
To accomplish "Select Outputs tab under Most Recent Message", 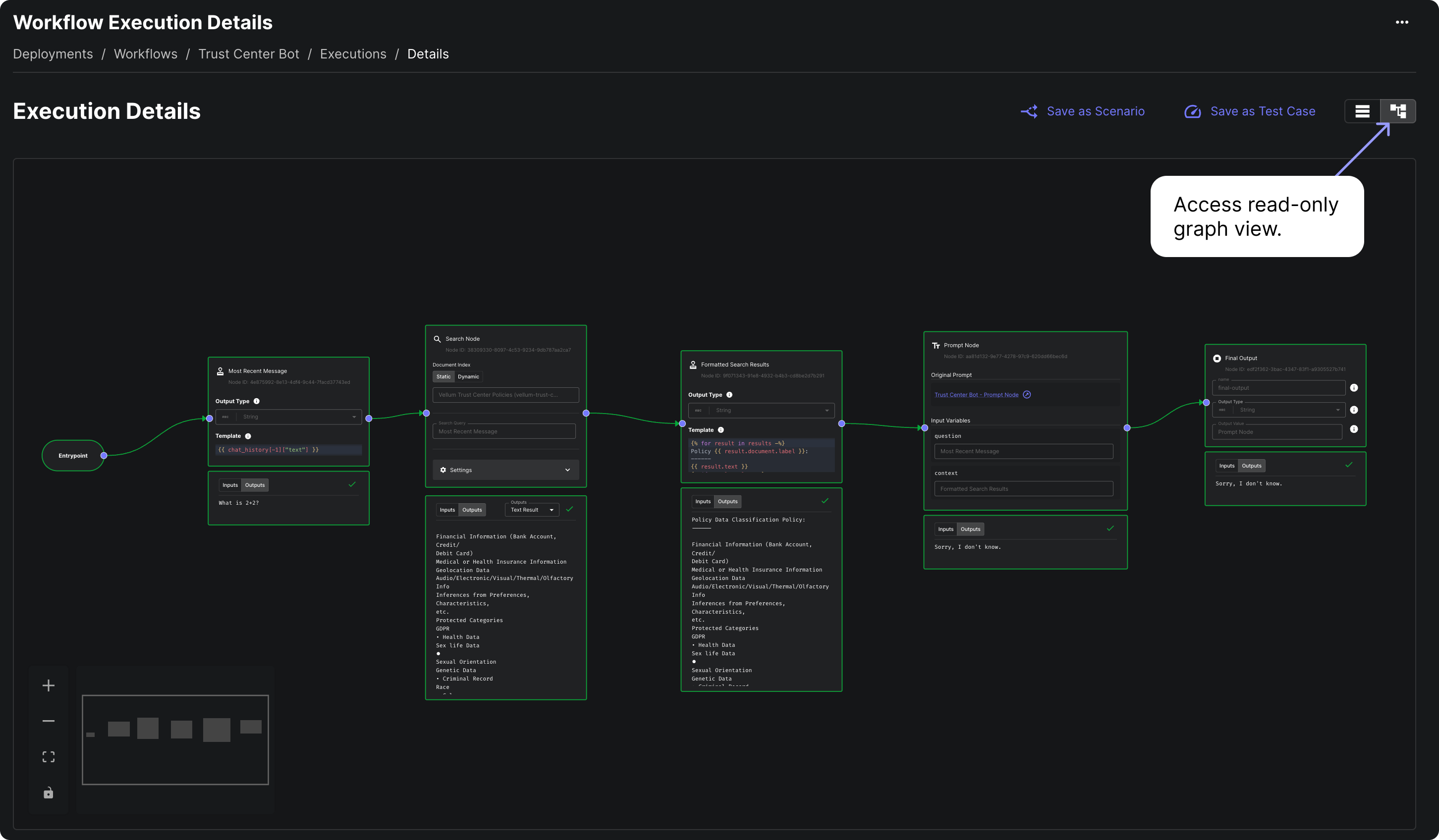I will pos(255,485).
